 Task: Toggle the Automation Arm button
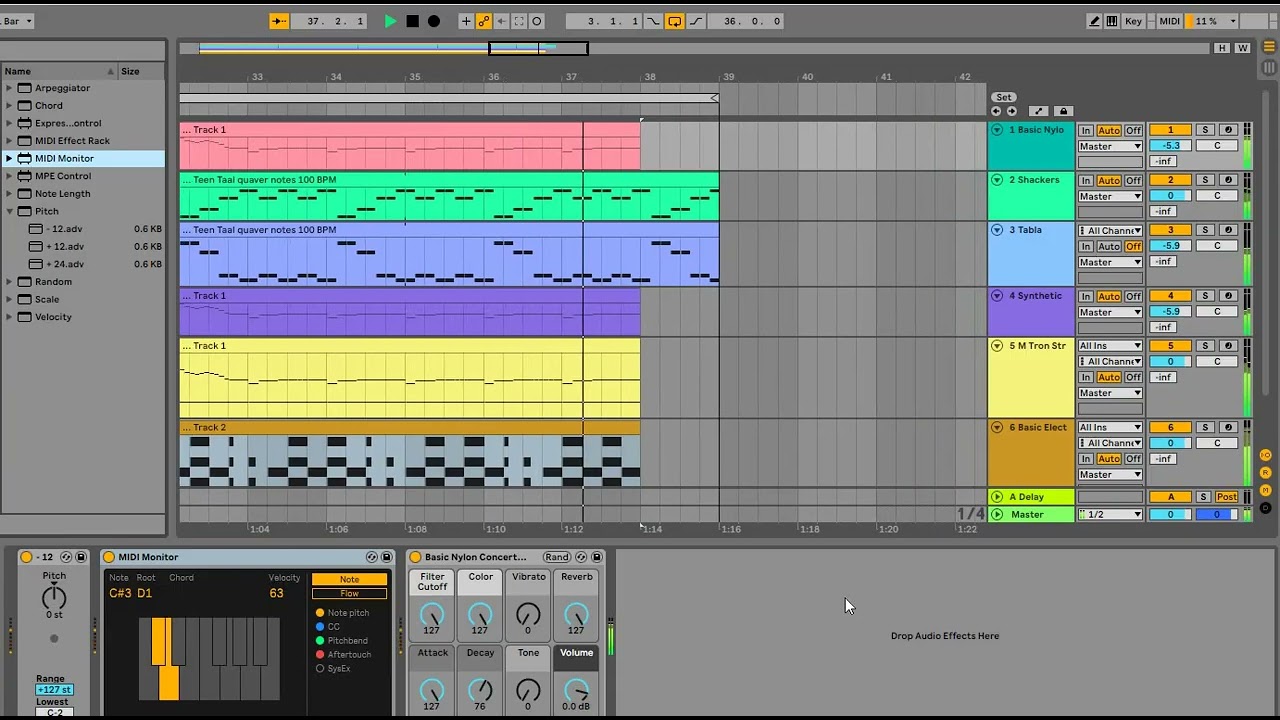(x=483, y=21)
